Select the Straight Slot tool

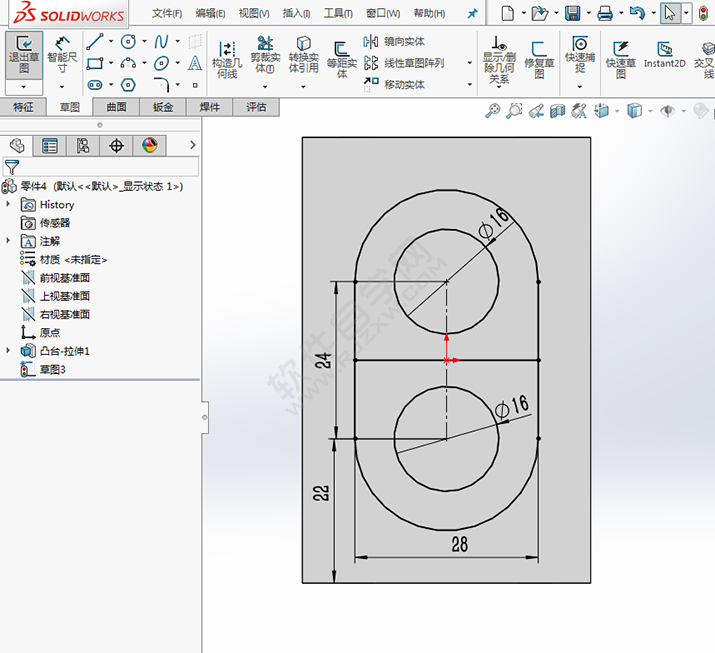(95, 85)
